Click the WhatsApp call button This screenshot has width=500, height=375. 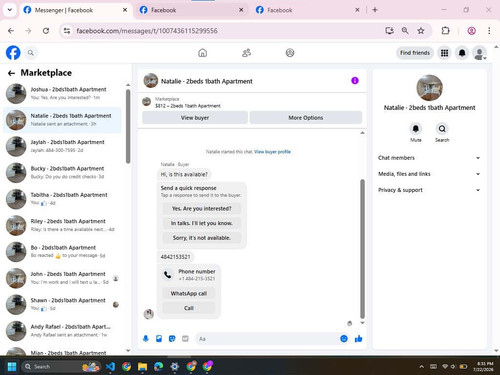coord(189,293)
